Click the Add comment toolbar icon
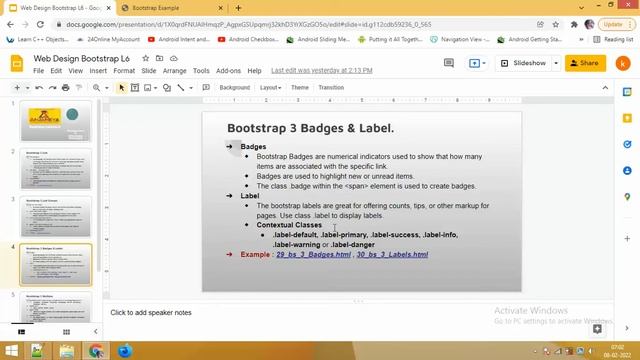 (206, 88)
